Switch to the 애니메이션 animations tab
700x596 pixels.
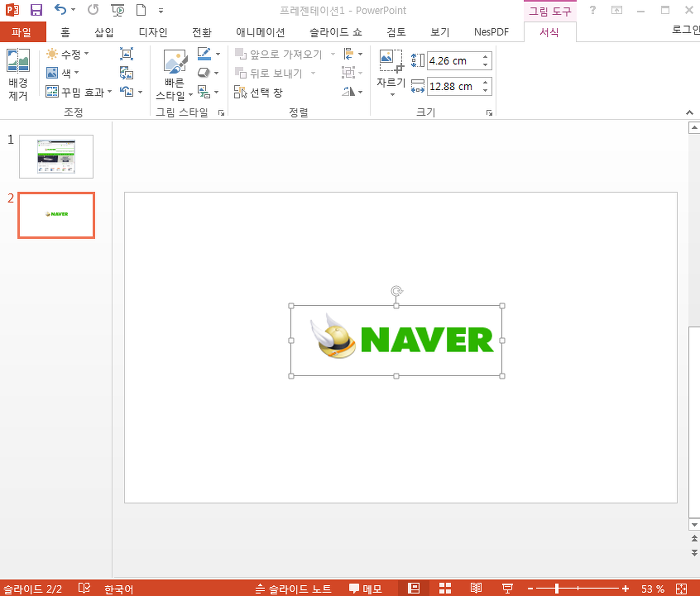pos(260,32)
